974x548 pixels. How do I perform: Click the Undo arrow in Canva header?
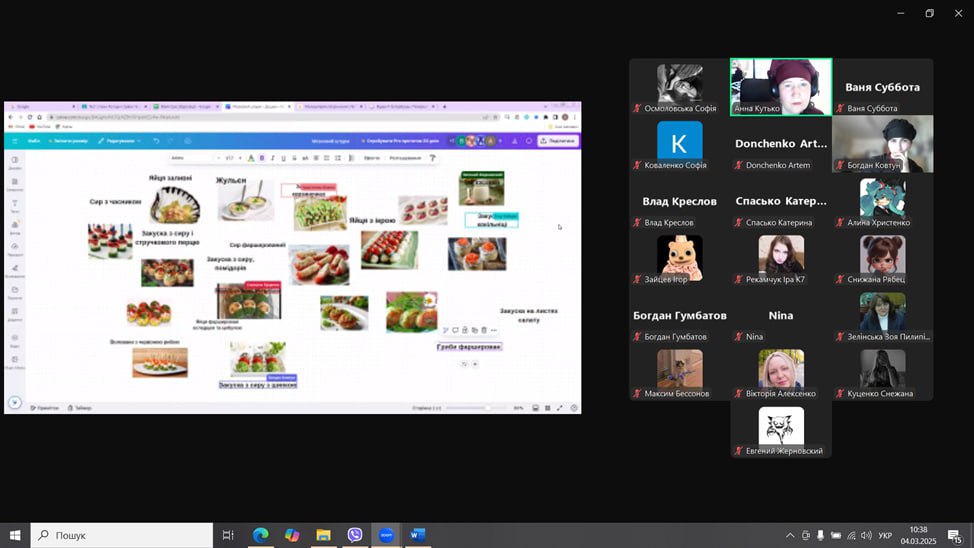[156, 141]
